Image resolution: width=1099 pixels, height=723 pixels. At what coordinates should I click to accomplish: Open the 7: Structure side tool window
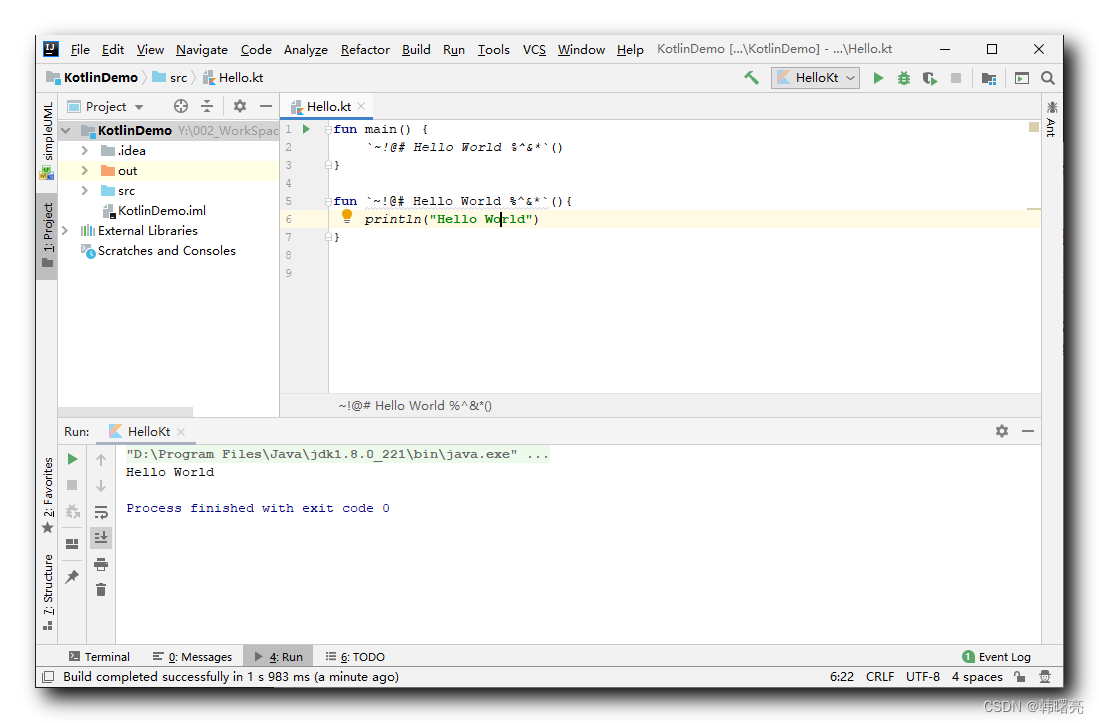pos(47,592)
